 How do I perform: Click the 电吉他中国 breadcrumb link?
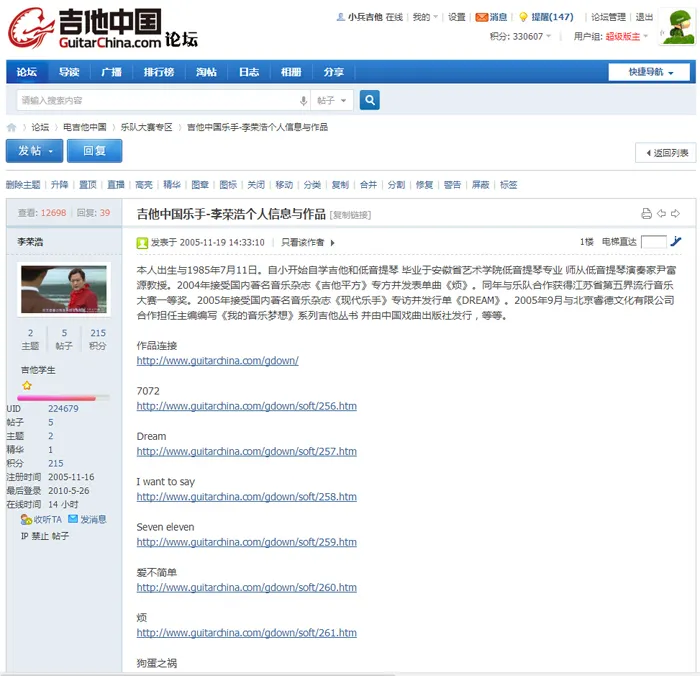[85, 127]
